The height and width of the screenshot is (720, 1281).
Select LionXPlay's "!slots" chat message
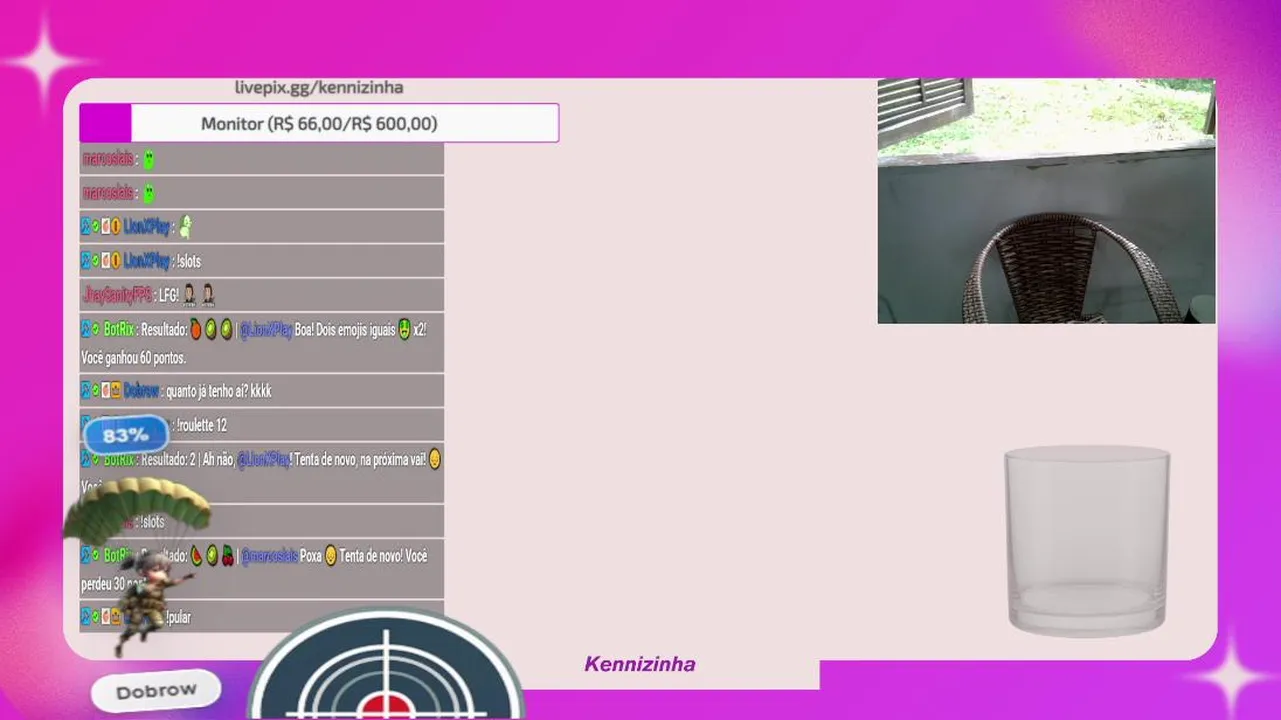click(189, 261)
